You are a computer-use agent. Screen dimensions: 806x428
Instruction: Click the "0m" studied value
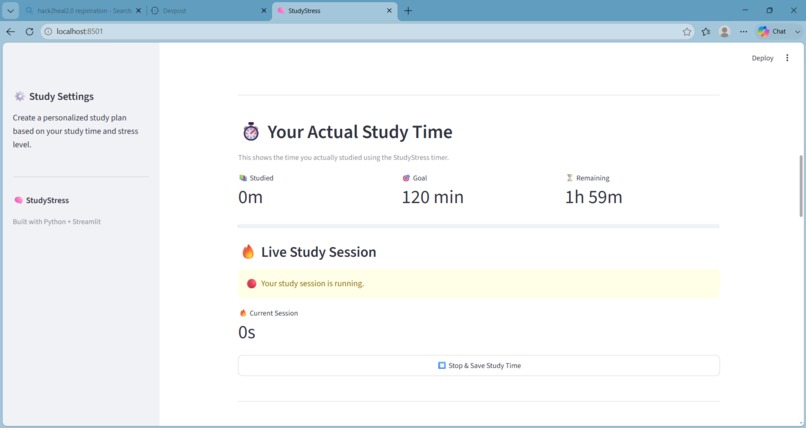point(250,197)
